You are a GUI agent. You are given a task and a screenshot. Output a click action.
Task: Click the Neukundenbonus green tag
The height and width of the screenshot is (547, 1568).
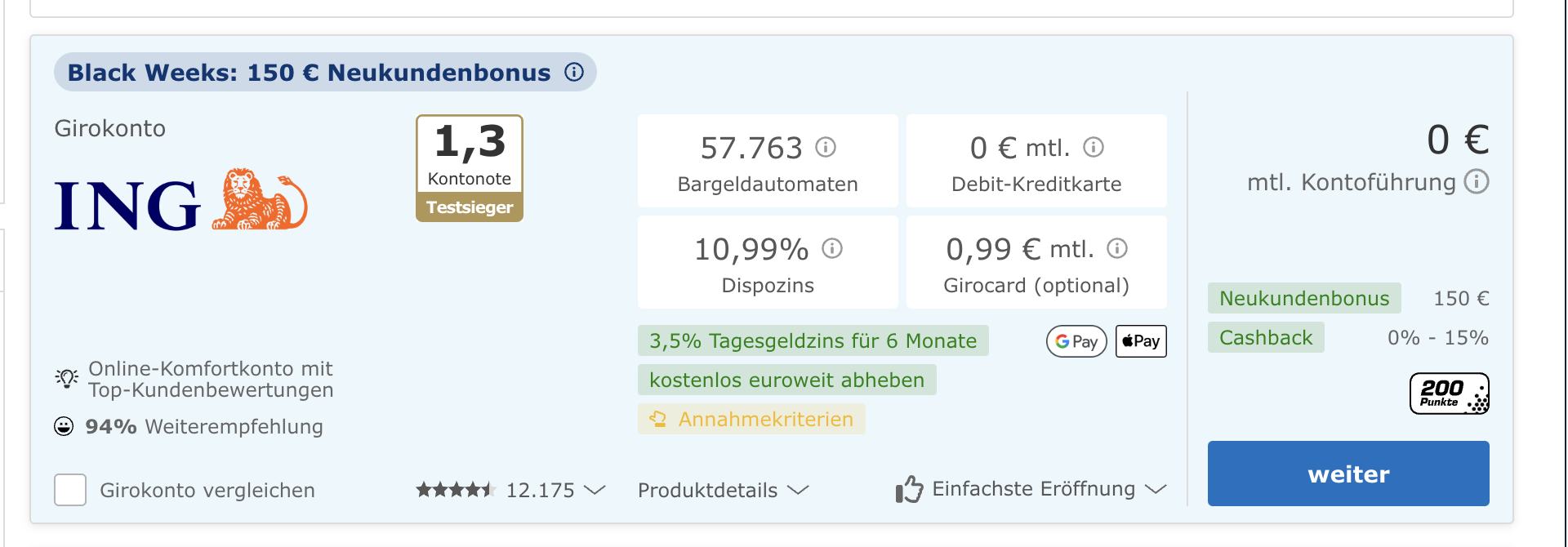click(x=1304, y=298)
